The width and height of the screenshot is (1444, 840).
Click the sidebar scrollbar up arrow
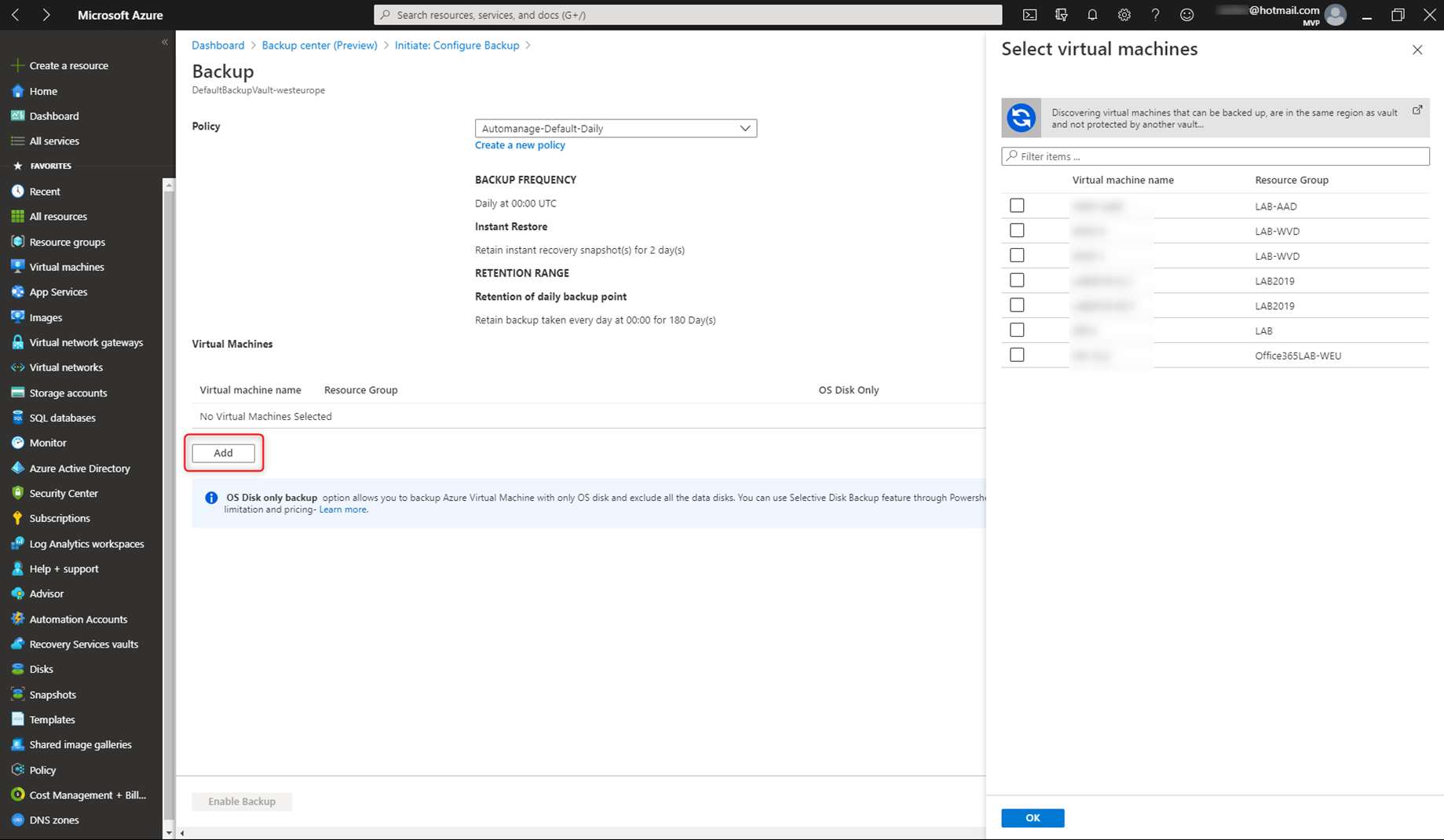point(168,185)
